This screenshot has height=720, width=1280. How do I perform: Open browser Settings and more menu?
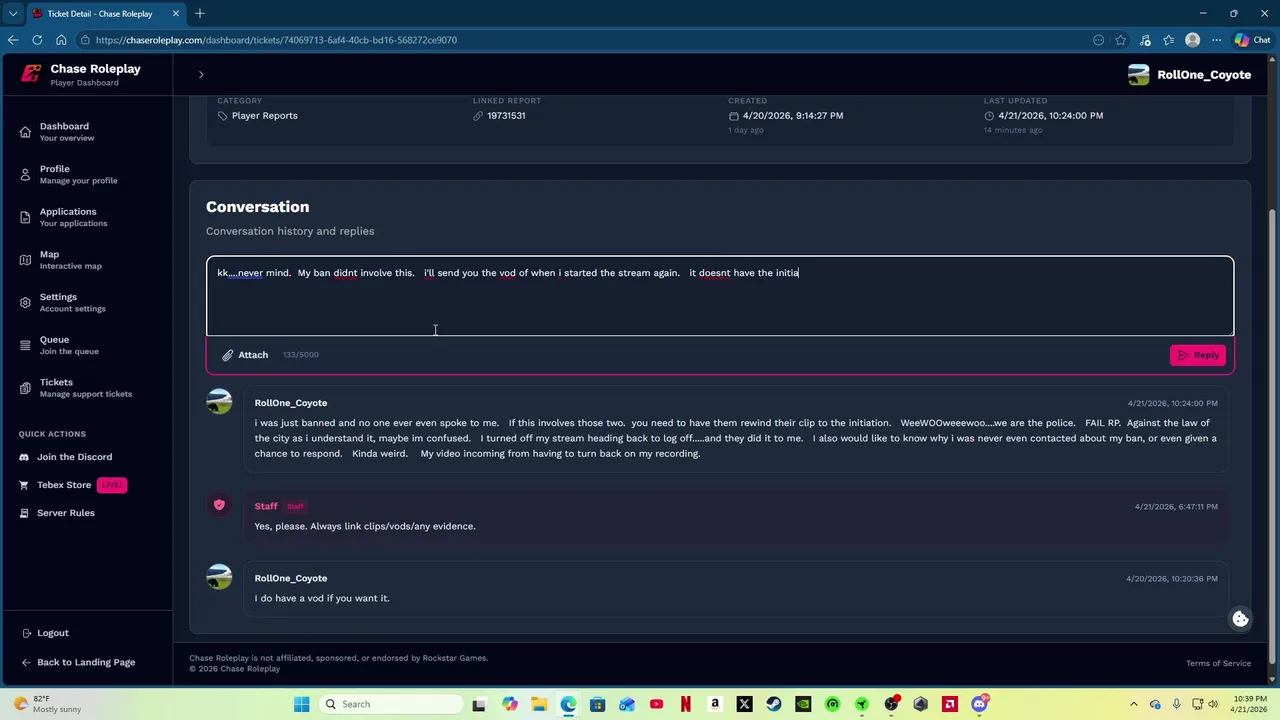[1216, 40]
